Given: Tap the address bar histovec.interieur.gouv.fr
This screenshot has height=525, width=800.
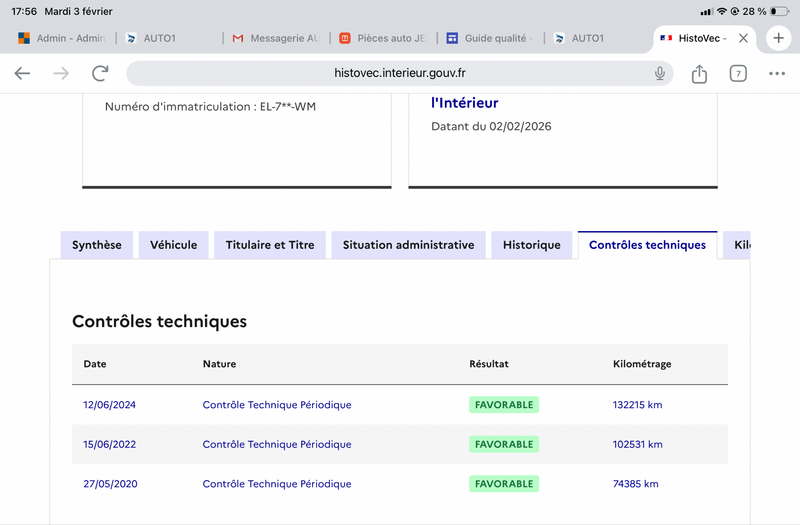Looking at the screenshot, I should [x=400, y=73].
